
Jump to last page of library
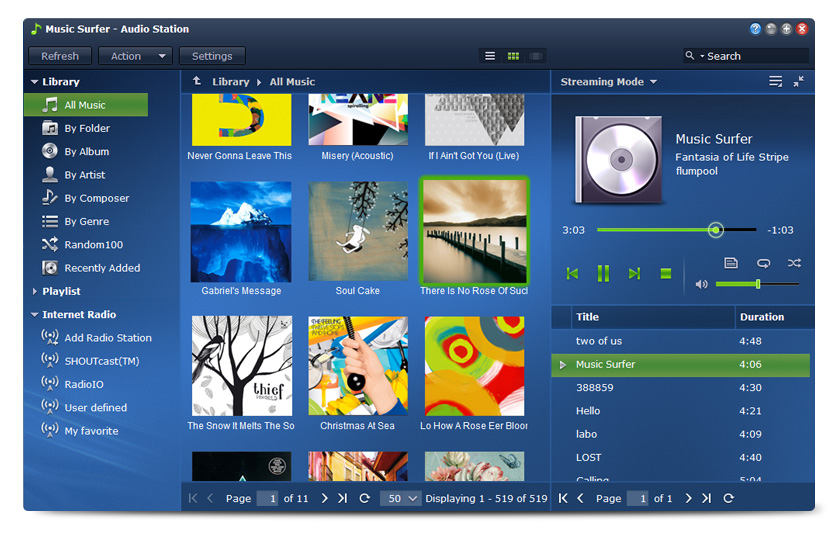(343, 498)
